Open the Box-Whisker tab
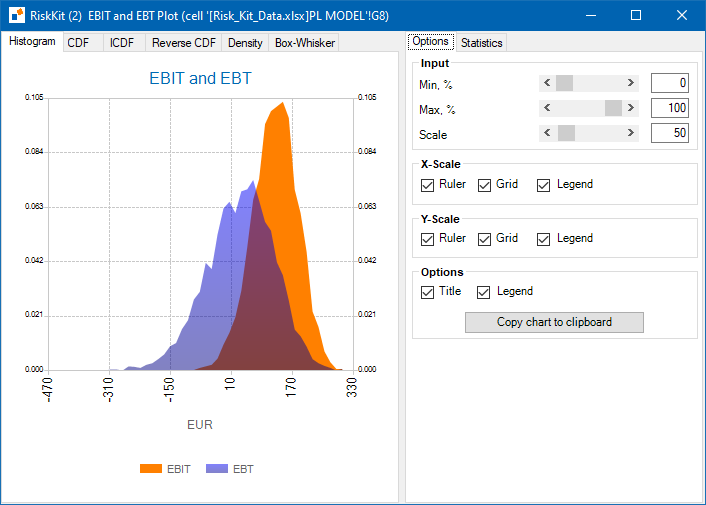 304,43
